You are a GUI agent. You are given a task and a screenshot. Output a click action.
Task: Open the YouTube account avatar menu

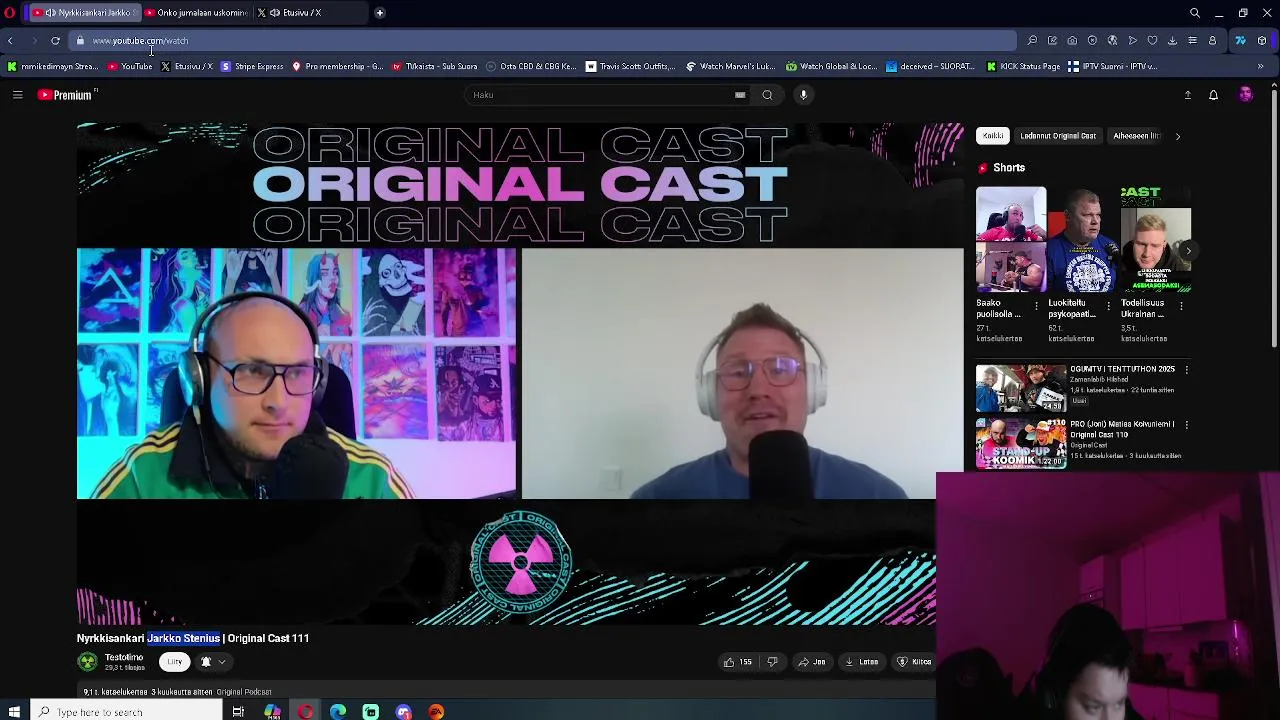click(1245, 95)
